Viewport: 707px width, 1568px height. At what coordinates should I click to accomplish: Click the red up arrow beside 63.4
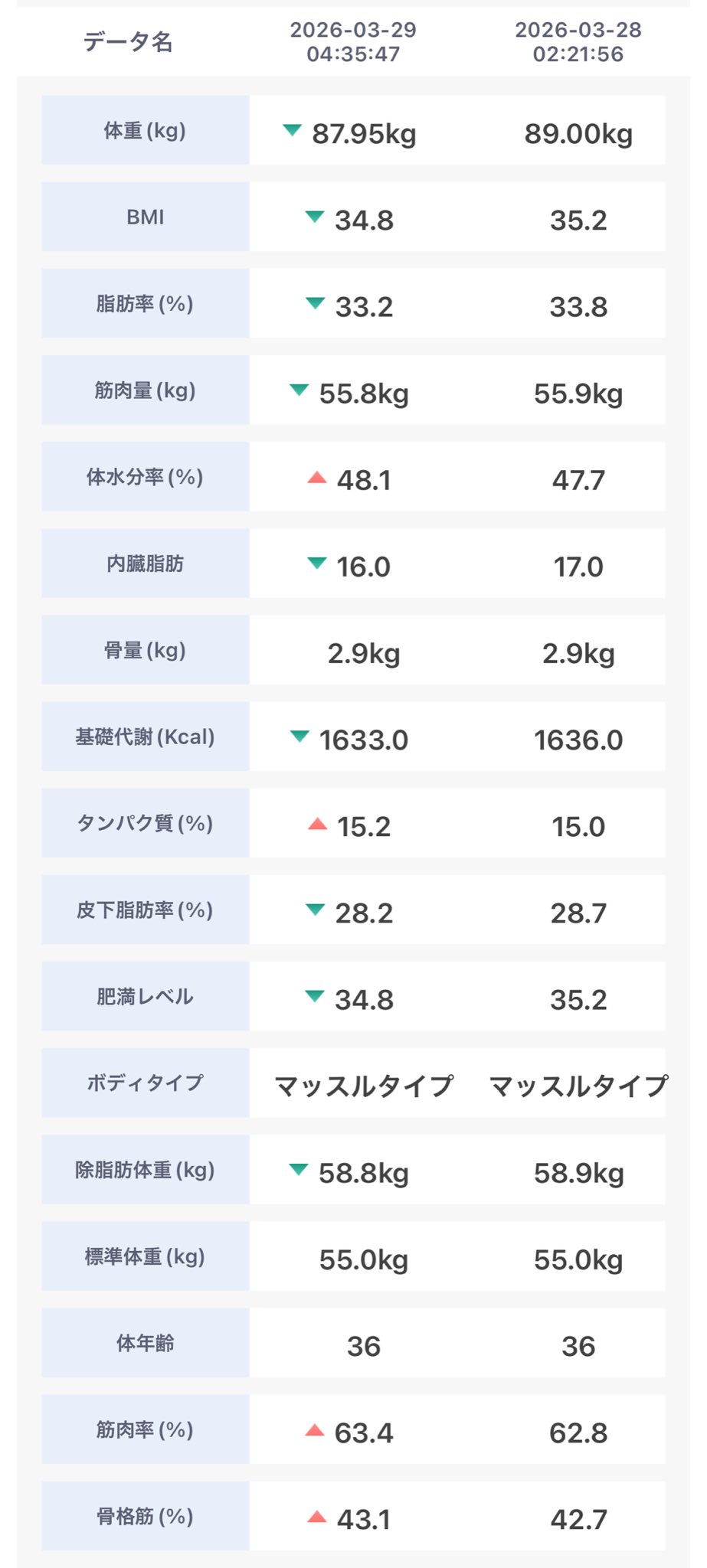click(315, 1430)
